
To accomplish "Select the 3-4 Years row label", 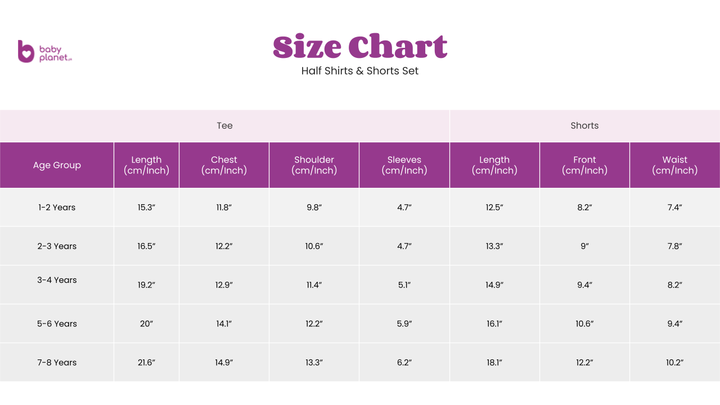I will point(57,281).
